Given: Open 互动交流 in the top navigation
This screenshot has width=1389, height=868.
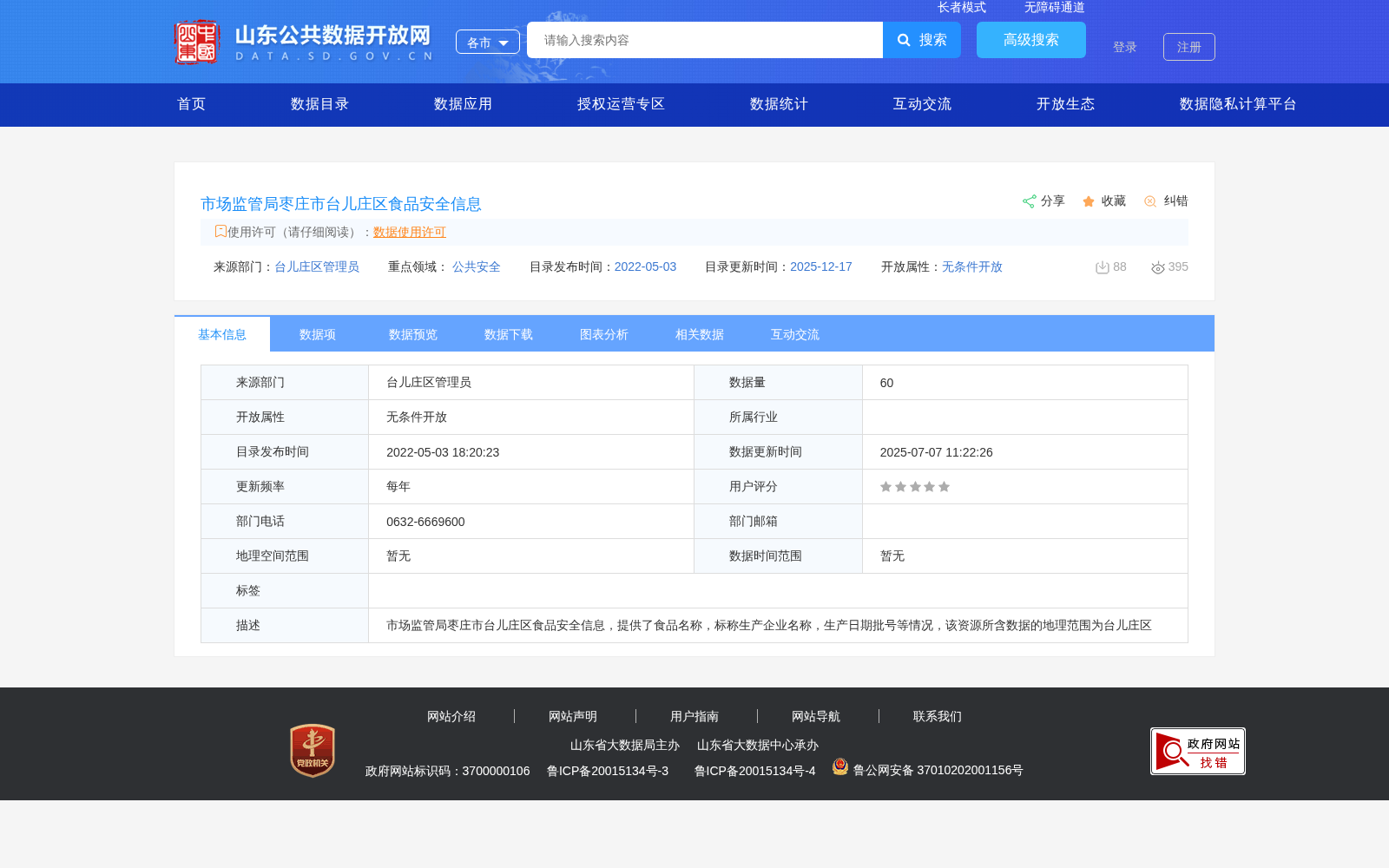Looking at the screenshot, I should [x=923, y=104].
